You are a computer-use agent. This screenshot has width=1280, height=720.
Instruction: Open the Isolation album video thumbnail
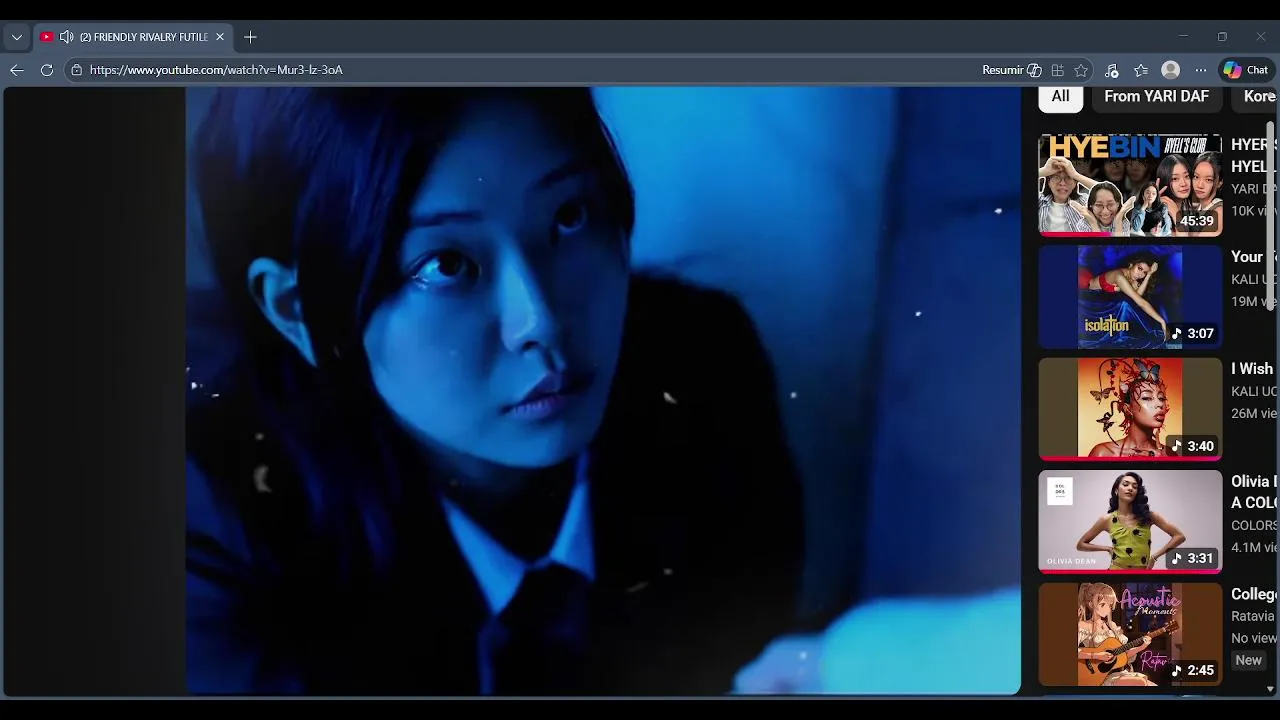click(x=1130, y=297)
